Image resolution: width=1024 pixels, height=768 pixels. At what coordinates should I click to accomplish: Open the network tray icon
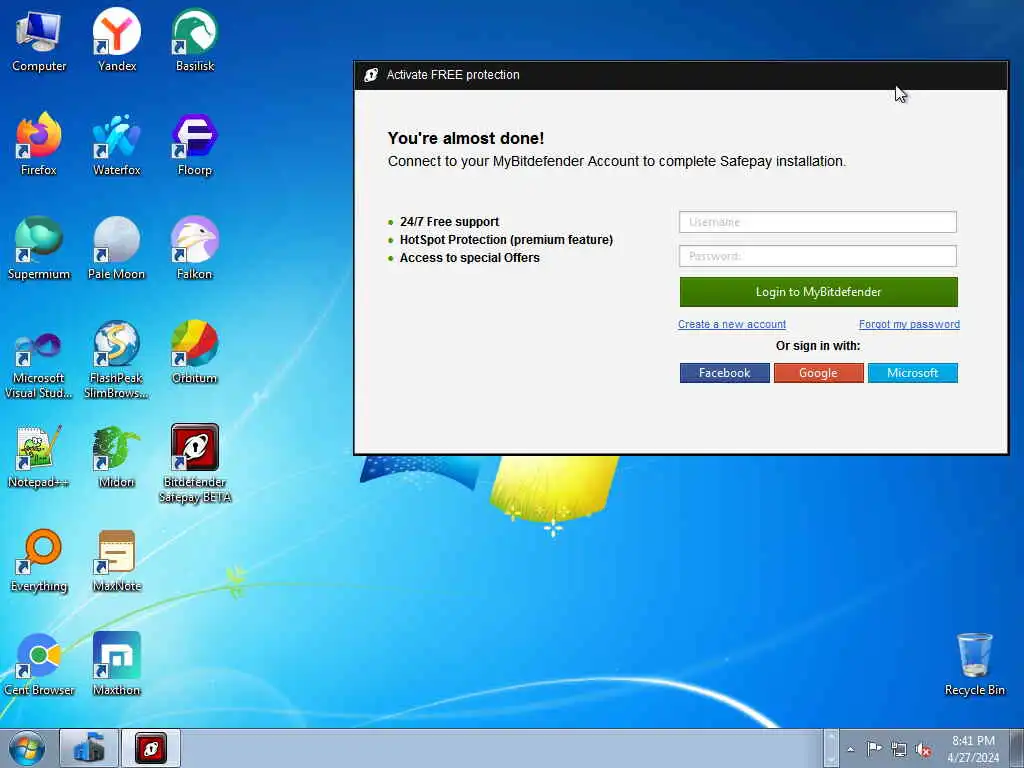pos(899,749)
